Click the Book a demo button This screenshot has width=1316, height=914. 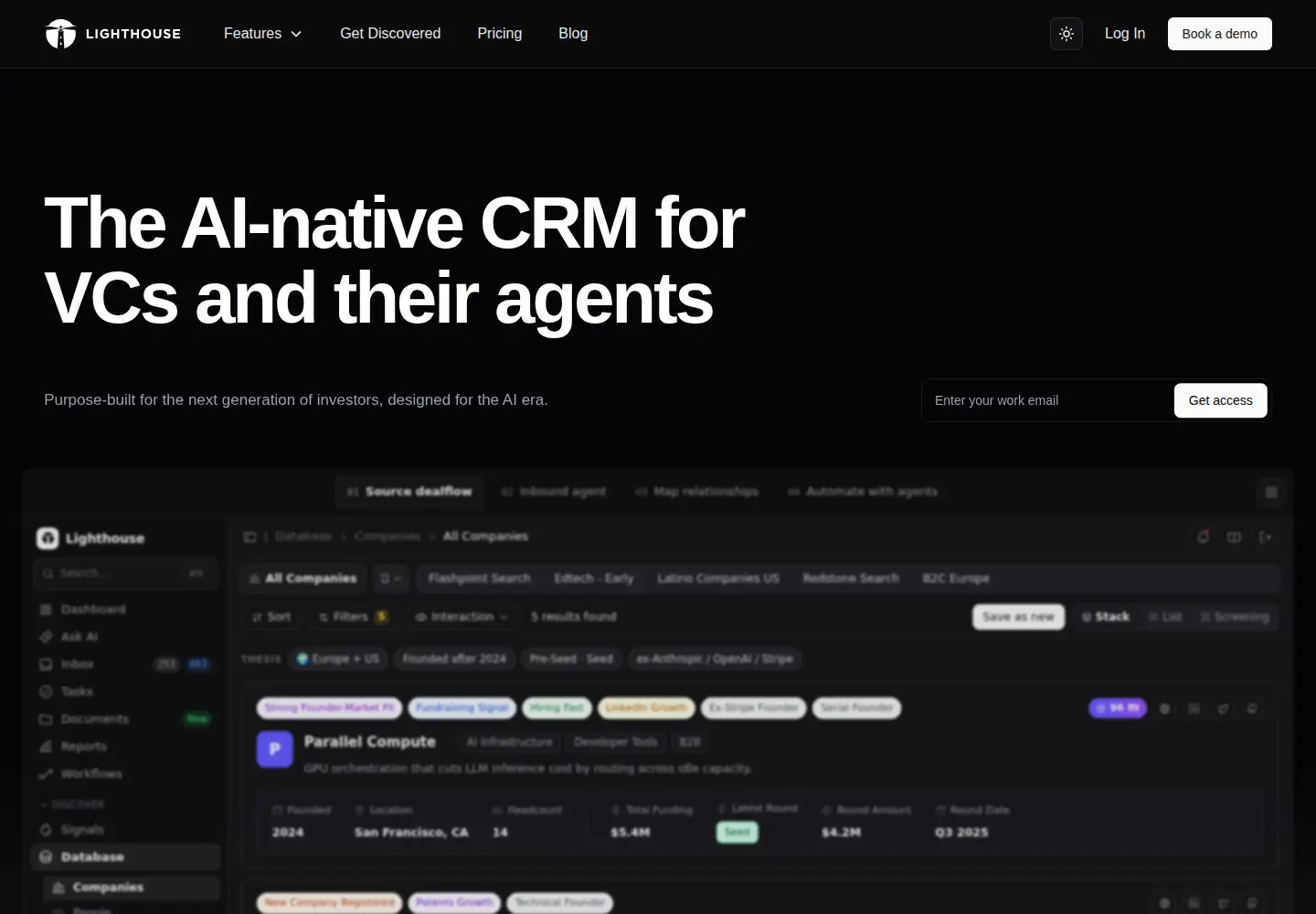tap(1220, 34)
